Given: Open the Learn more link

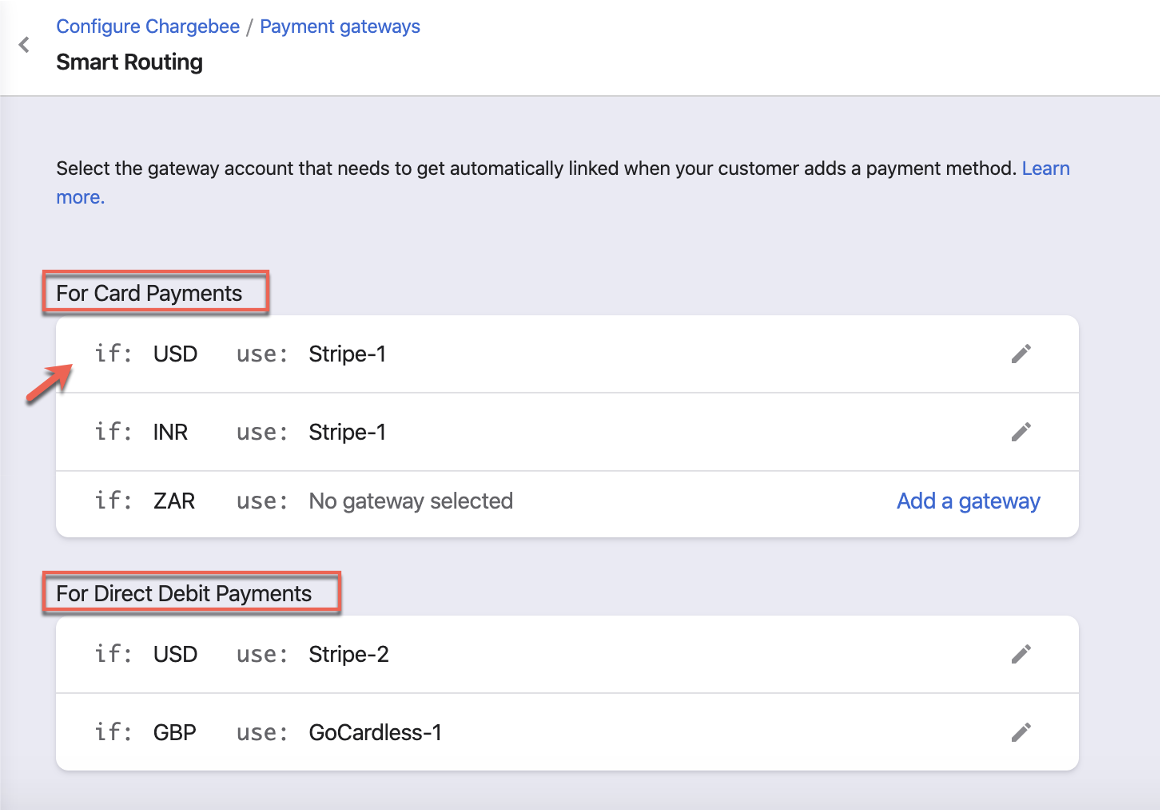Looking at the screenshot, I should point(1045,169).
